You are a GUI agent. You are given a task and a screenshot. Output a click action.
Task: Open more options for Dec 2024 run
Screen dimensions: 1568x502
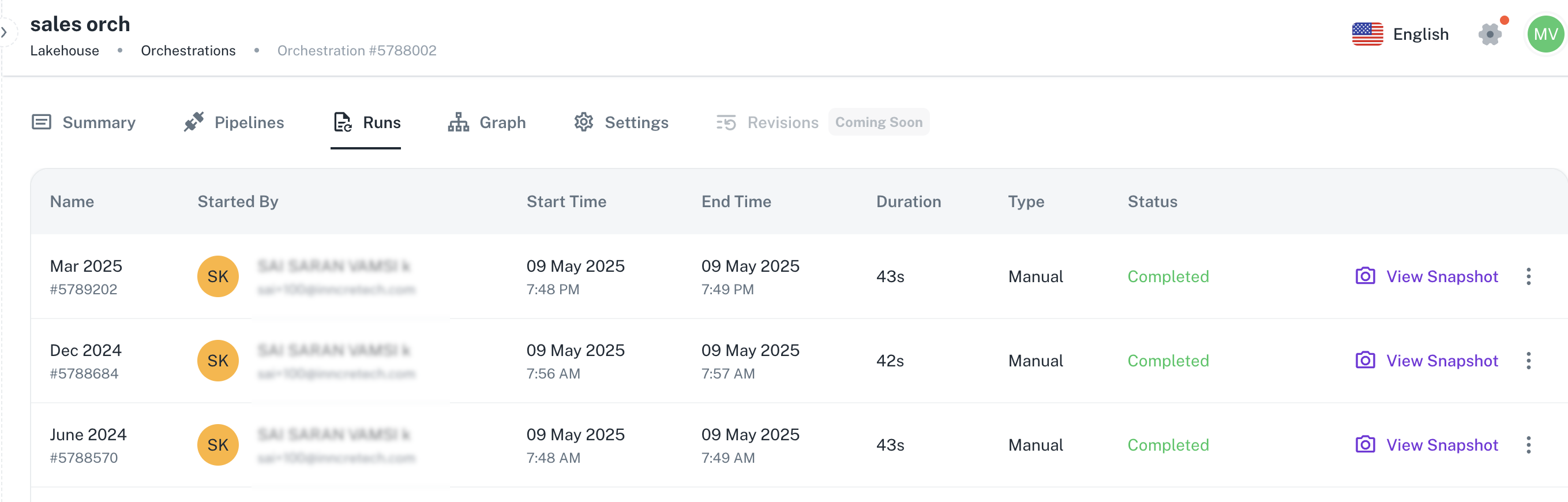coord(1528,361)
